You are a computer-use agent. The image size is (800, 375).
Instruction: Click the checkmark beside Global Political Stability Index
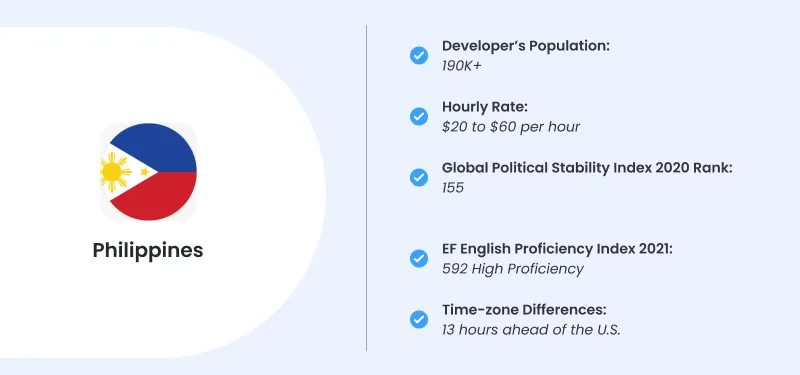click(x=419, y=178)
